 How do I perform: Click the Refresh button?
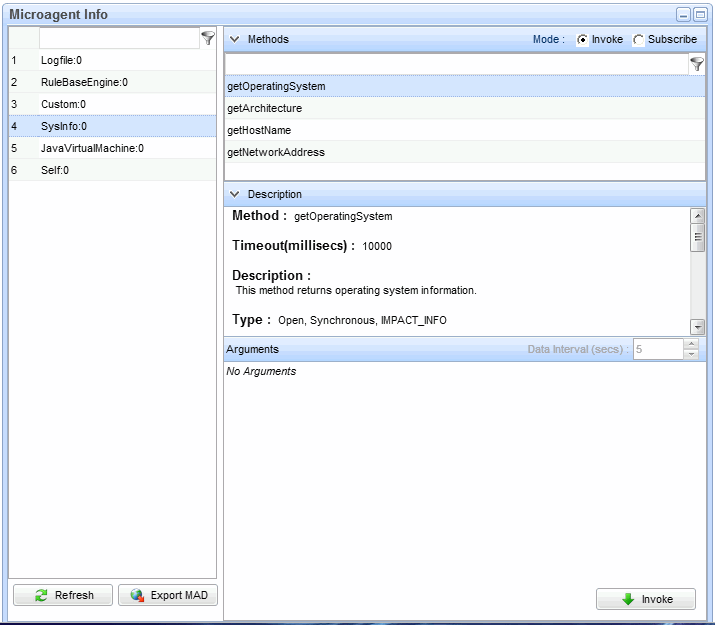pos(63,595)
